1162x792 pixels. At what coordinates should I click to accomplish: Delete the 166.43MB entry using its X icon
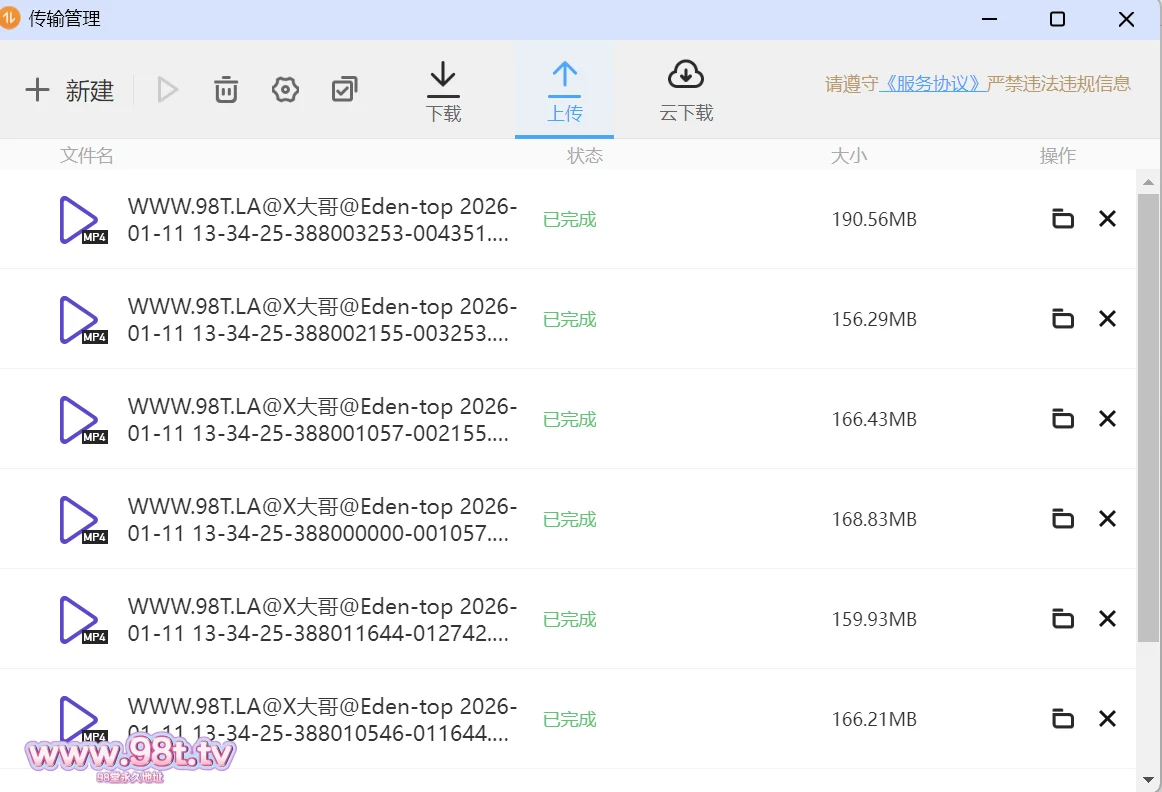pyautogui.click(x=1107, y=419)
